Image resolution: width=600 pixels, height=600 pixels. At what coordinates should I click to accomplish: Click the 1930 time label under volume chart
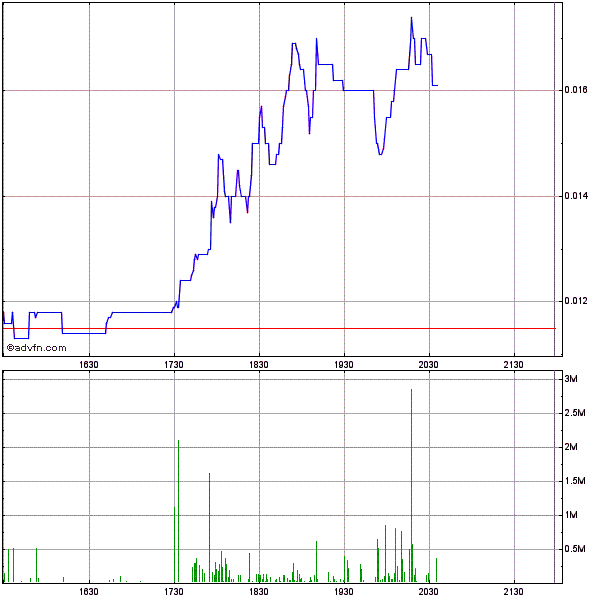tap(344, 592)
